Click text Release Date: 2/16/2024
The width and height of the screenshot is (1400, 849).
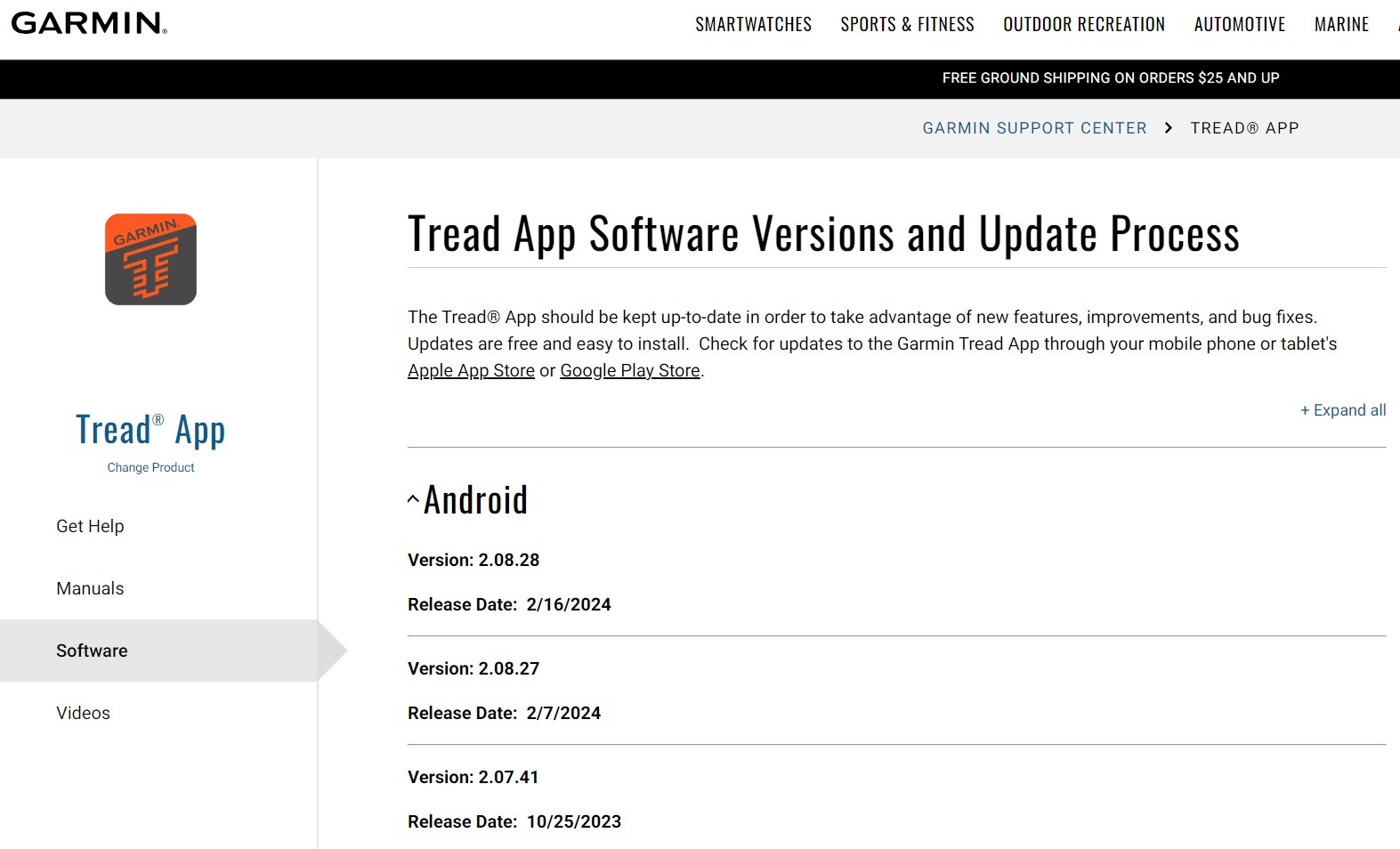[509, 604]
